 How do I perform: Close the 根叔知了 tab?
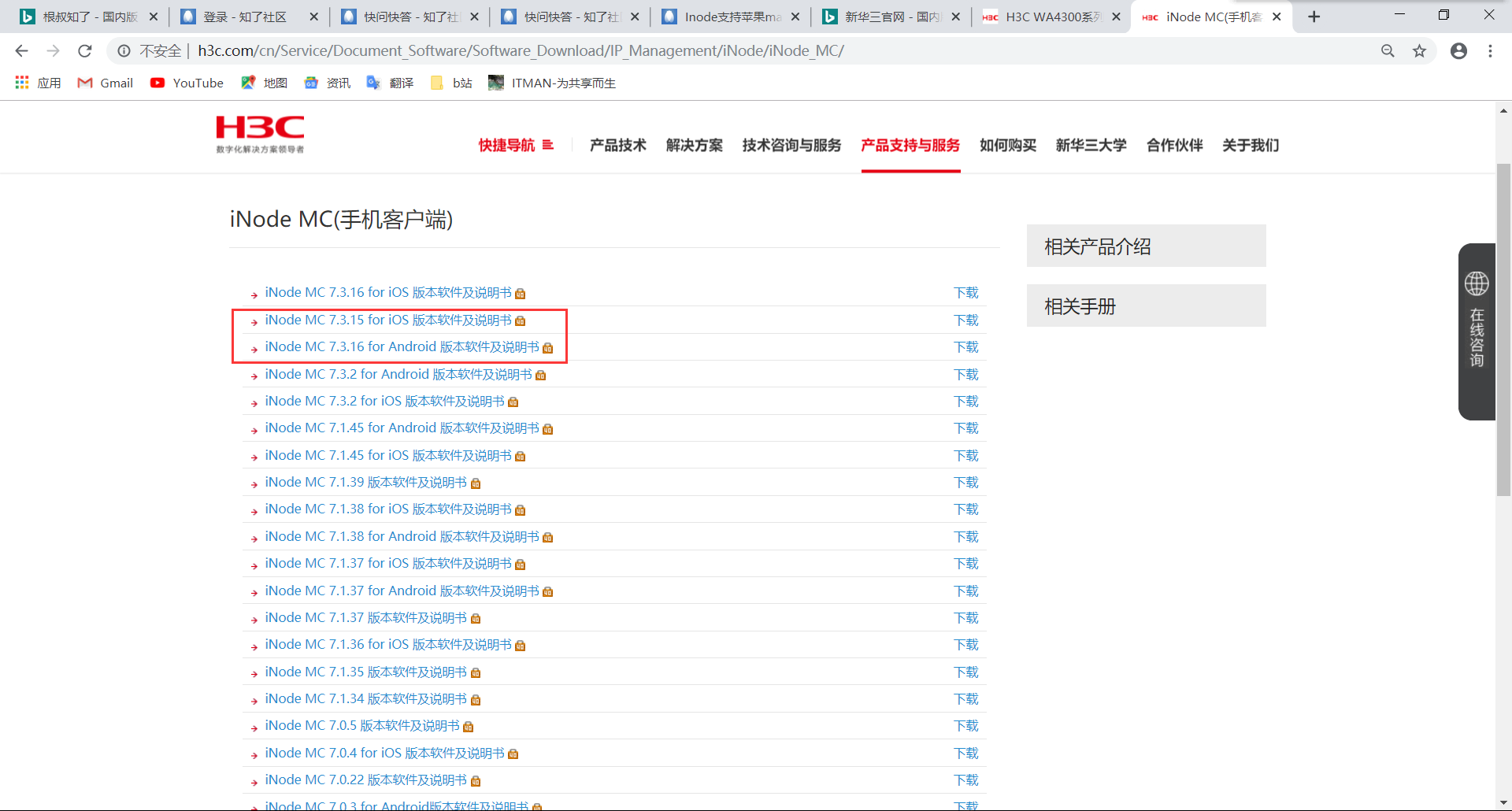(x=154, y=17)
